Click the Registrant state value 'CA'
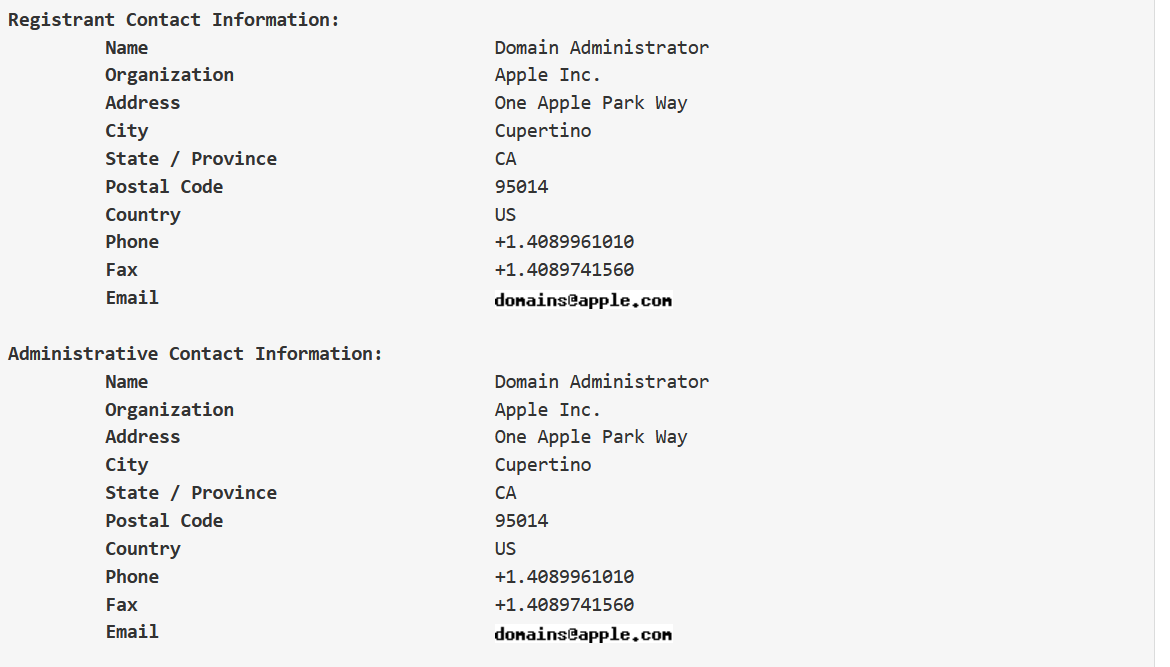 [x=505, y=159]
